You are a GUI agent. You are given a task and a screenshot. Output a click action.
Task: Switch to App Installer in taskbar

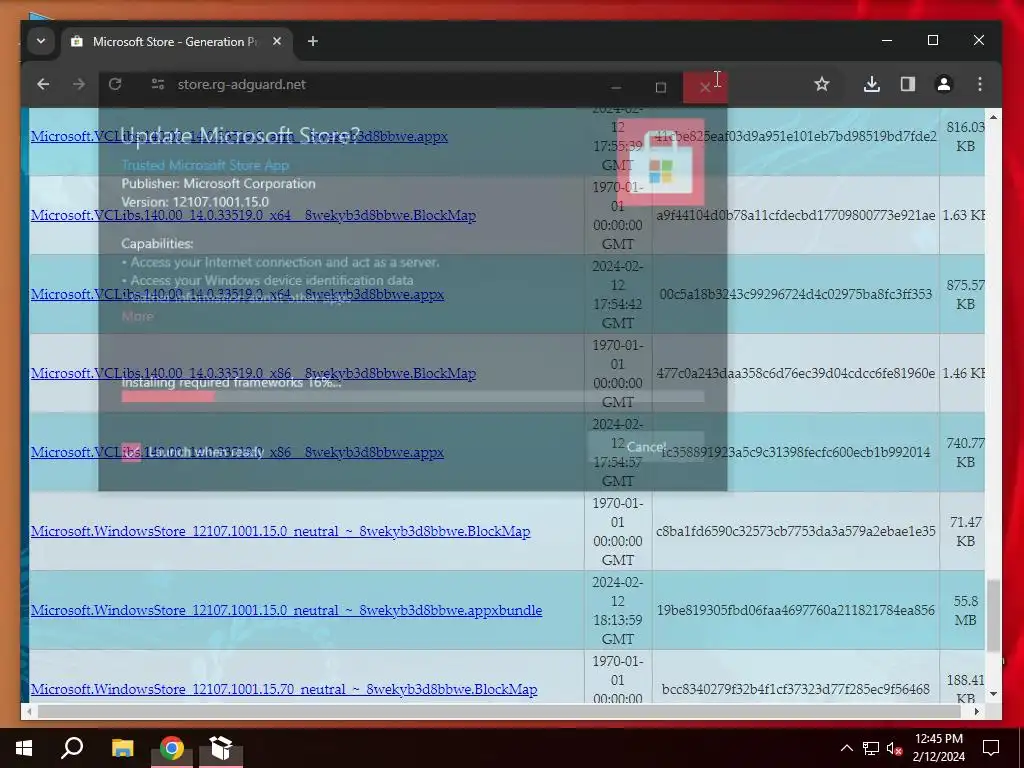coord(221,748)
